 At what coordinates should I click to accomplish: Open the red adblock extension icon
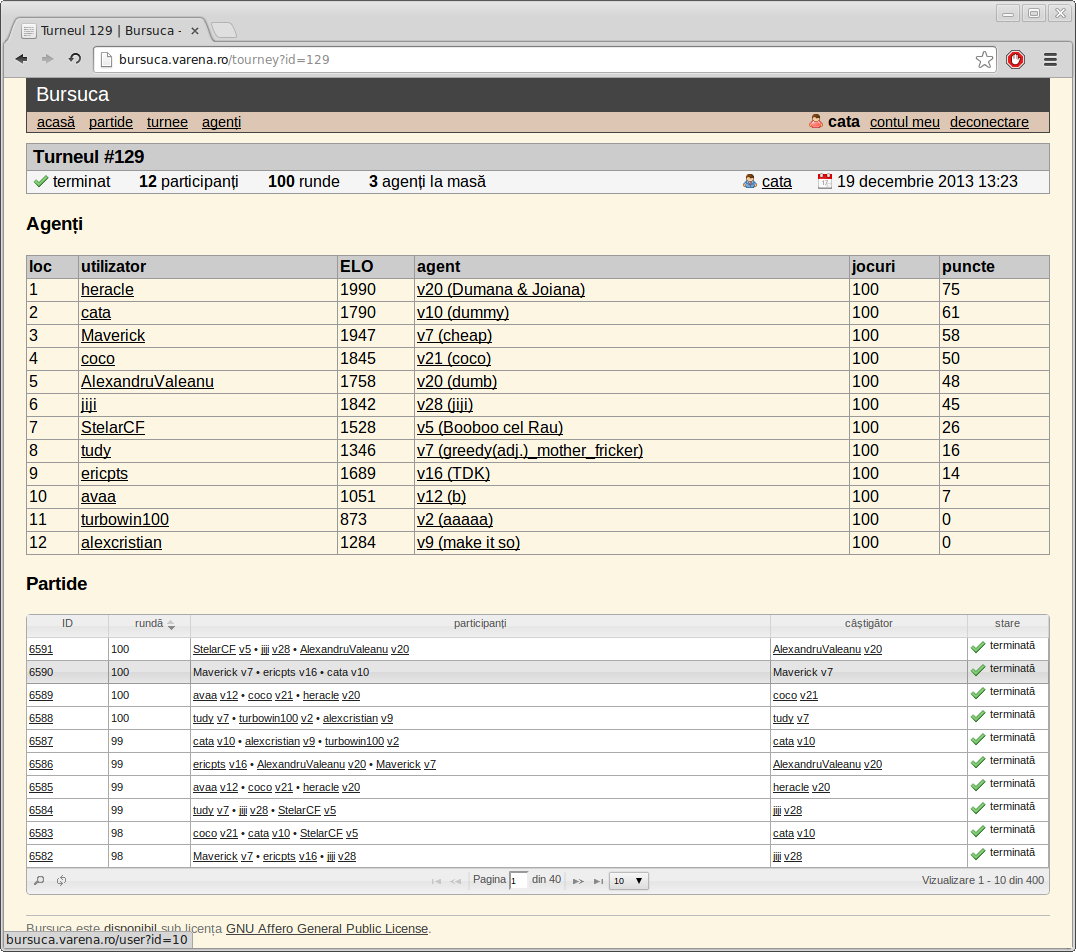coord(1016,60)
